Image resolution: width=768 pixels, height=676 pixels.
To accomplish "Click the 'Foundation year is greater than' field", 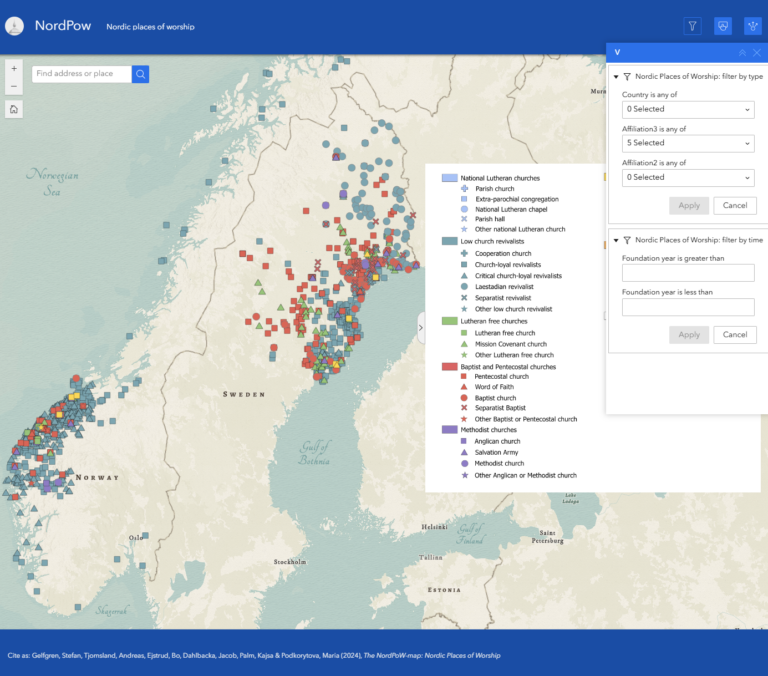I will (x=687, y=273).
